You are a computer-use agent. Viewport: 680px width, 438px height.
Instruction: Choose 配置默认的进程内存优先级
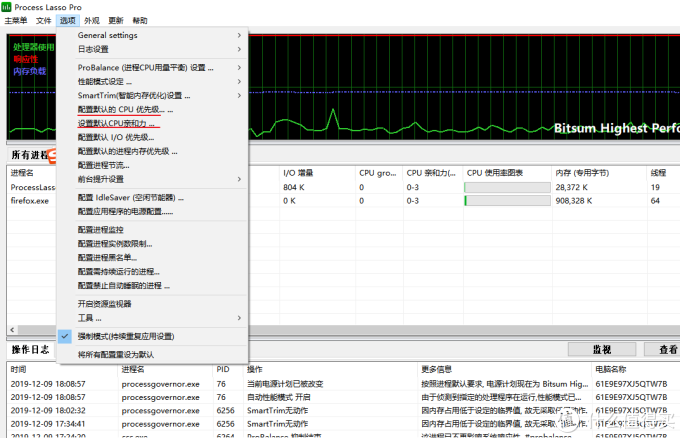(x=152, y=151)
